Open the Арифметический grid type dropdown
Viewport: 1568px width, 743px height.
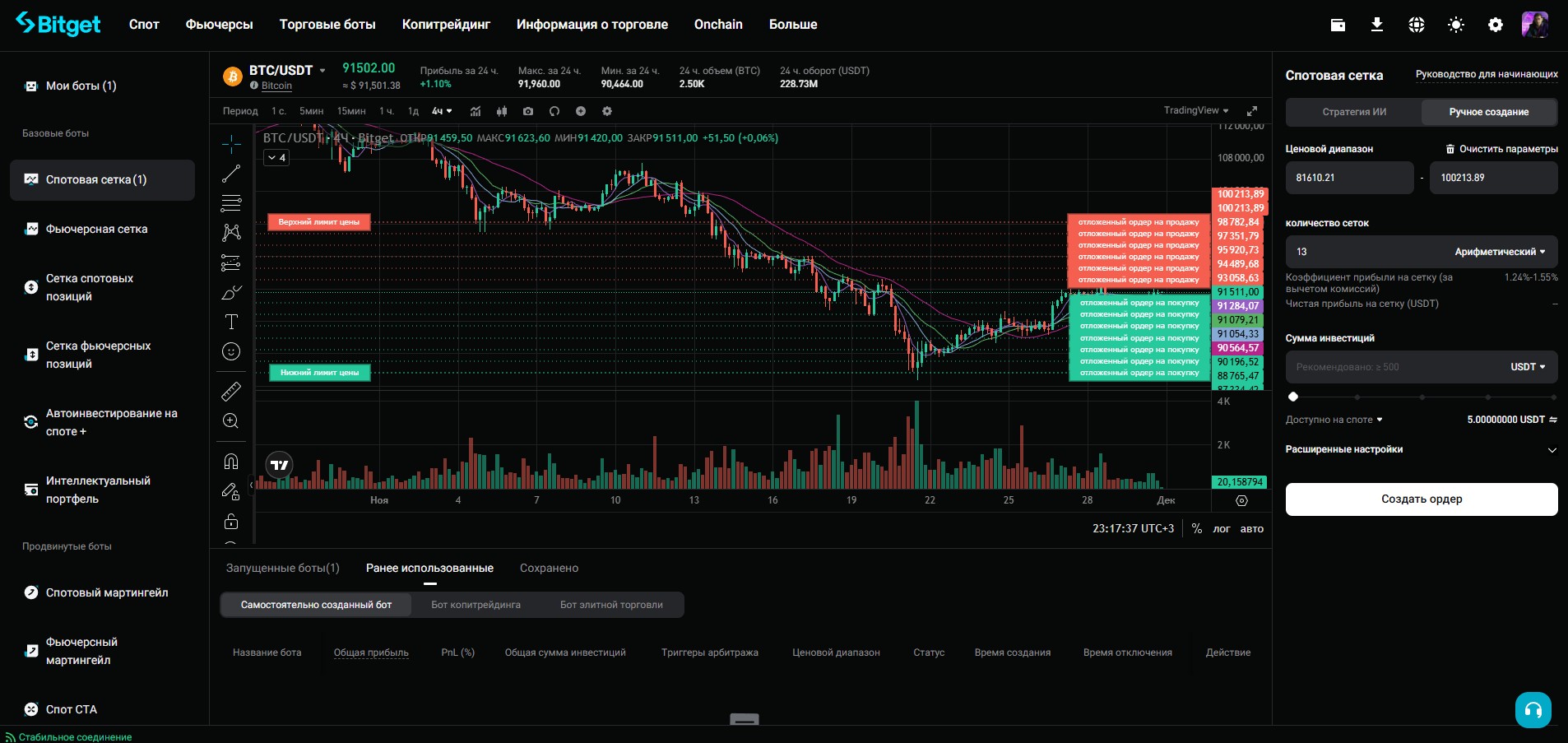[1499, 252]
